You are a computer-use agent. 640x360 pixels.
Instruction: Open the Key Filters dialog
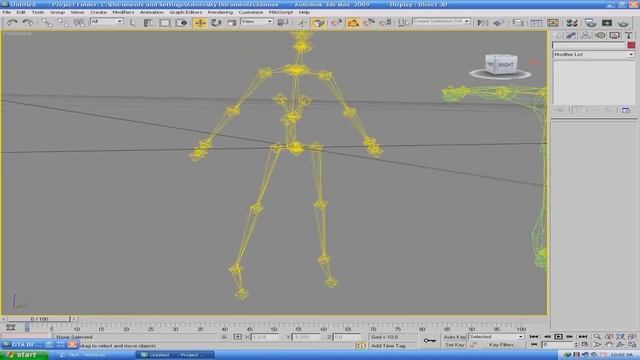coord(501,345)
